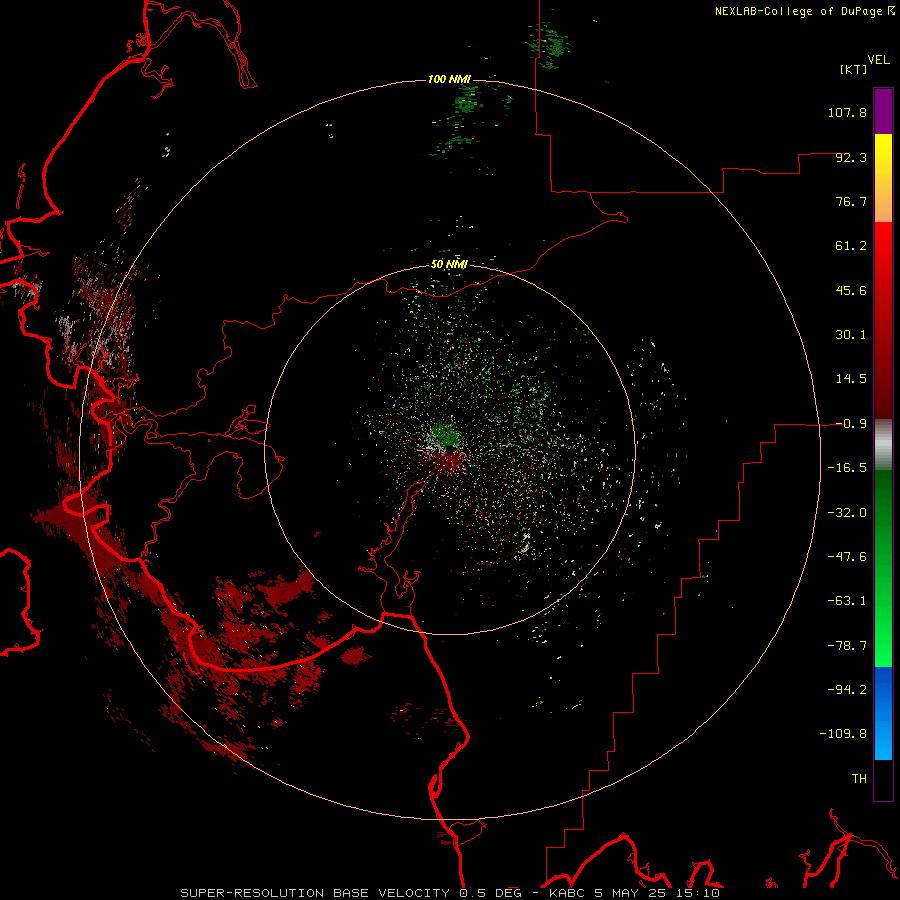Select the 107.8 knot scale value
Viewport: 900px width, 900px height.
point(847,112)
